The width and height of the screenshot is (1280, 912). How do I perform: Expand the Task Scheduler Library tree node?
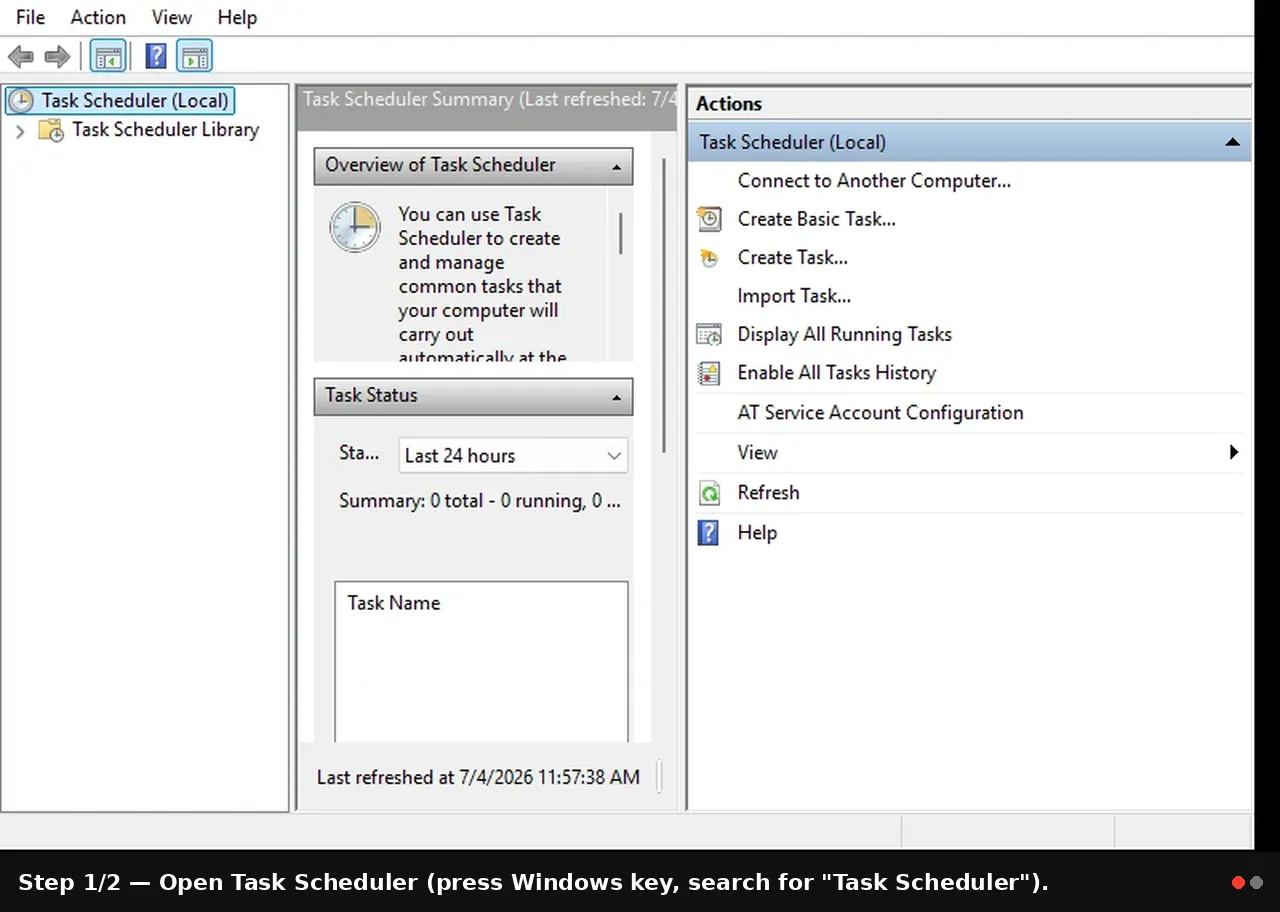coord(19,130)
